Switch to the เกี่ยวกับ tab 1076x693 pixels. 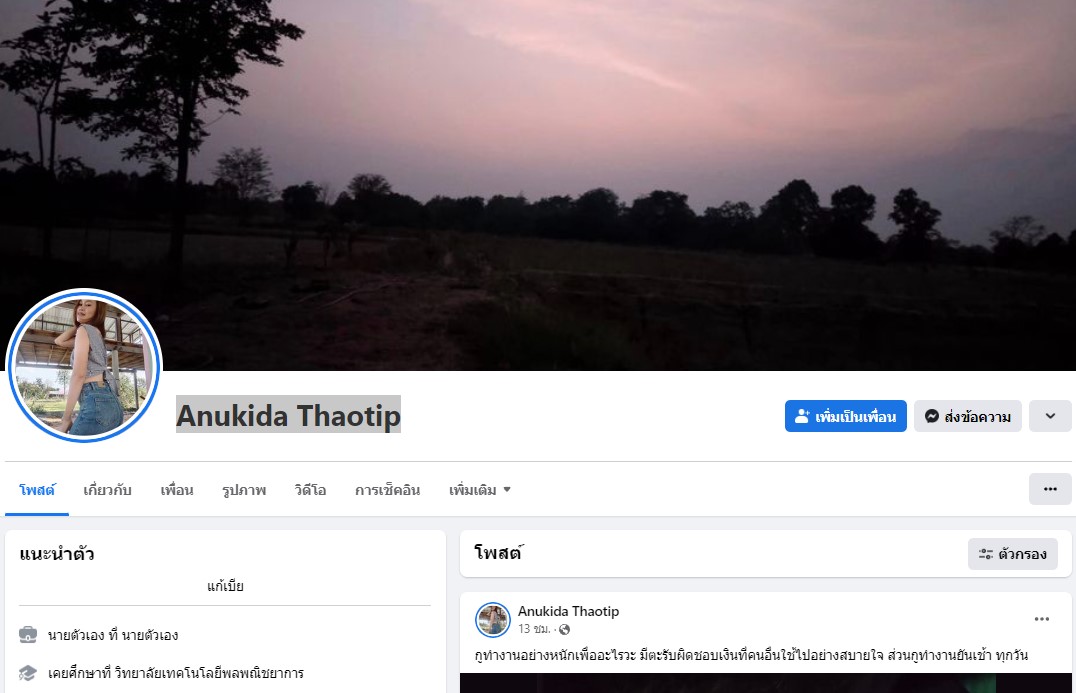(107, 490)
